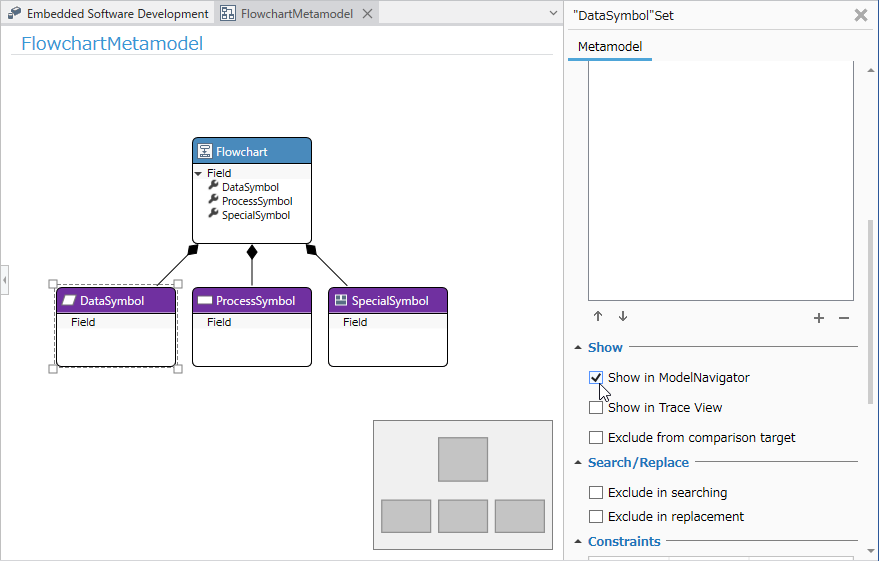The image size is (879, 561).
Task: Remove an item with the minus icon
Action: [x=844, y=318]
